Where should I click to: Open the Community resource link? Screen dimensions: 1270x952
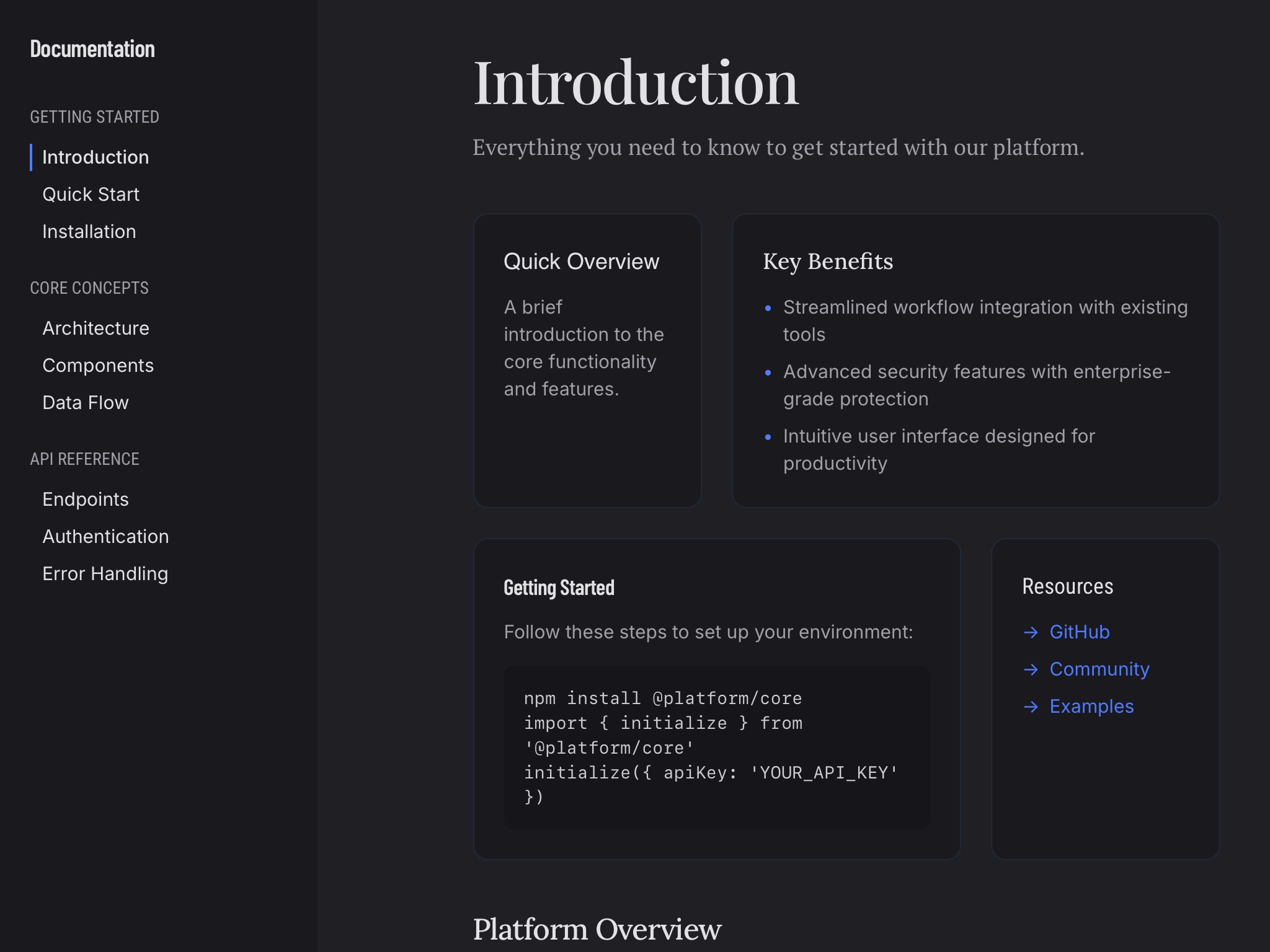(1099, 669)
